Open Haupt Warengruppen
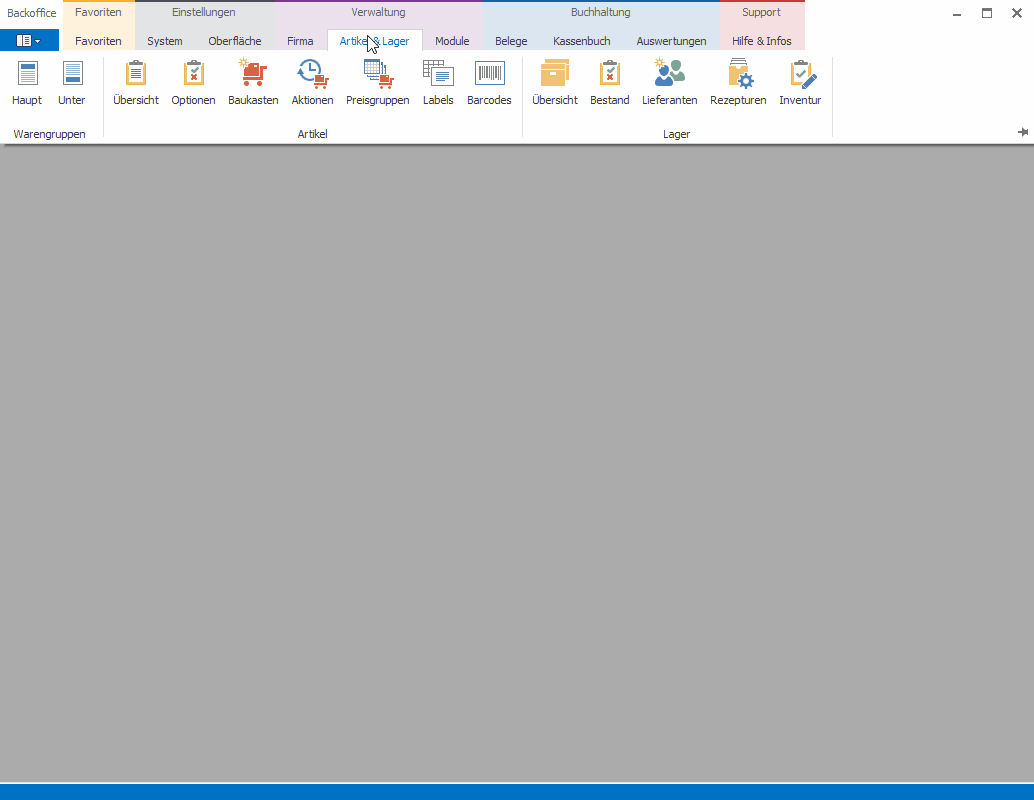Image resolution: width=1034 pixels, height=800 pixels. [27, 83]
